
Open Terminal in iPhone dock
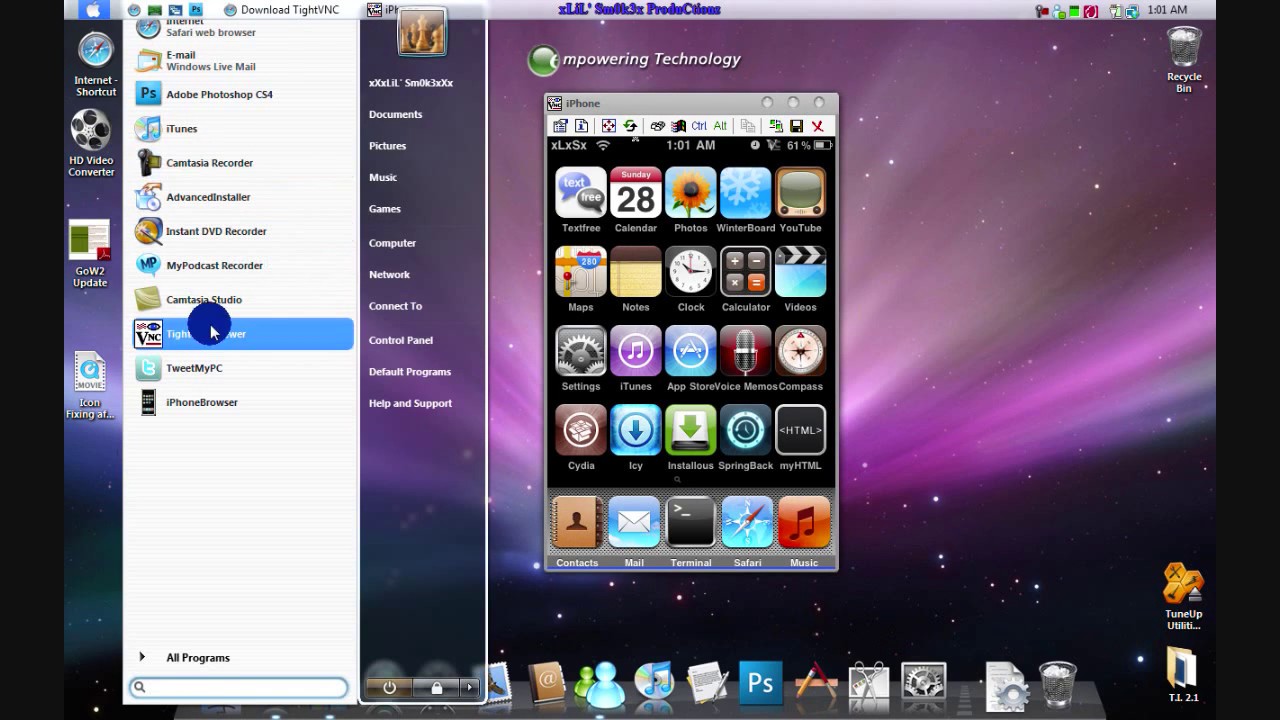(x=691, y=522)
